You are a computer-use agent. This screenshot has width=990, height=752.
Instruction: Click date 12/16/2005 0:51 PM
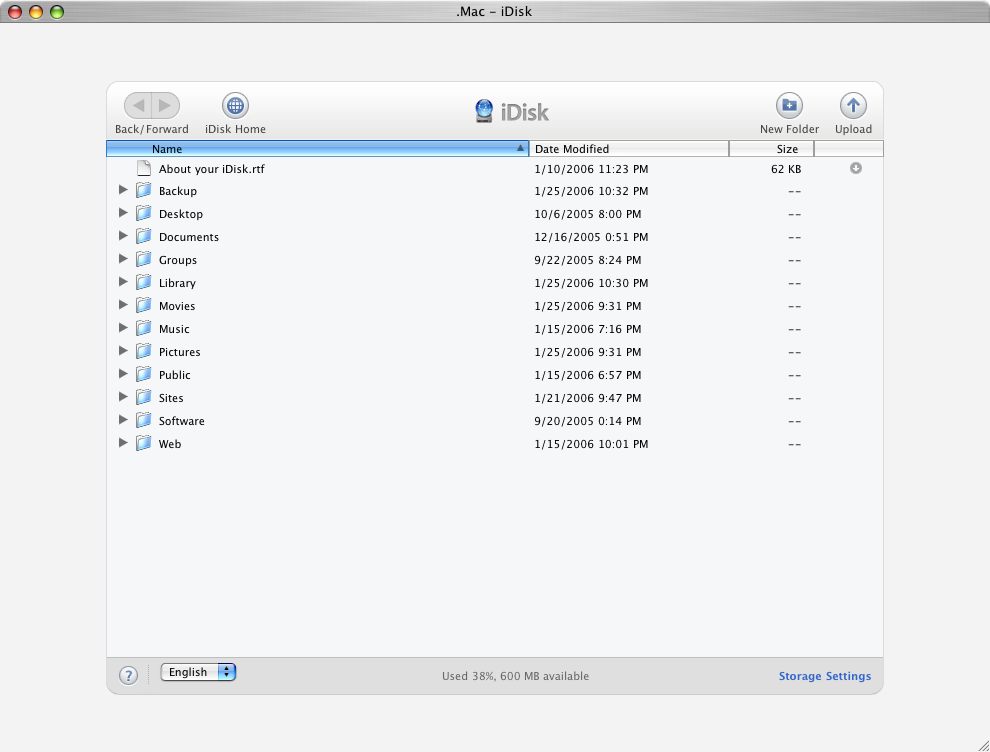tap(591, 237)
